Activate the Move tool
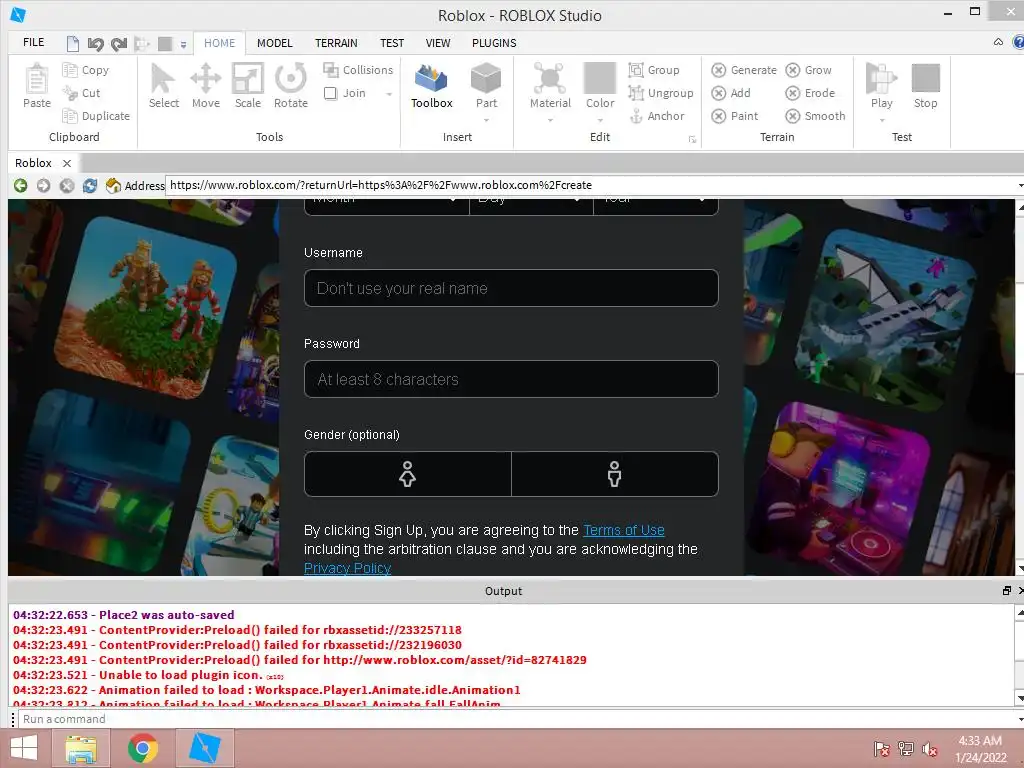Viewport: 1024px width, 768px height. 206,86
